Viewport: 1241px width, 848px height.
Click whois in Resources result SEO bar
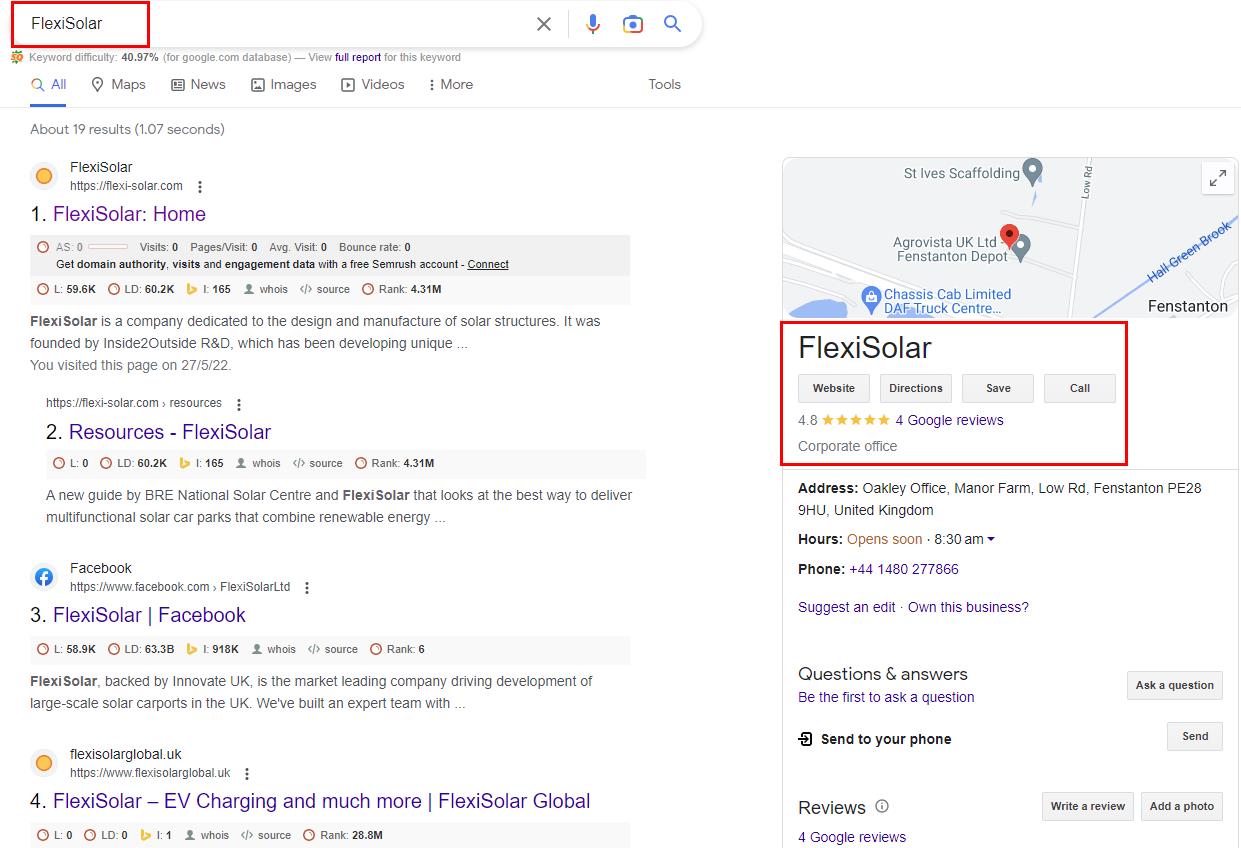click(259, 463)
